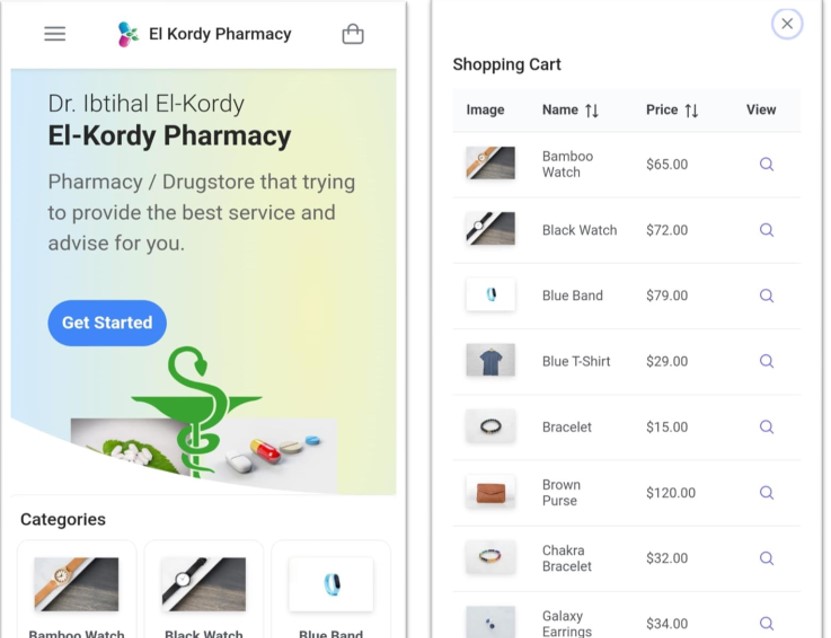This screenshot has width=831, height=638.
Task: View Bracelet details magnifier
Action: click(766, 427)
